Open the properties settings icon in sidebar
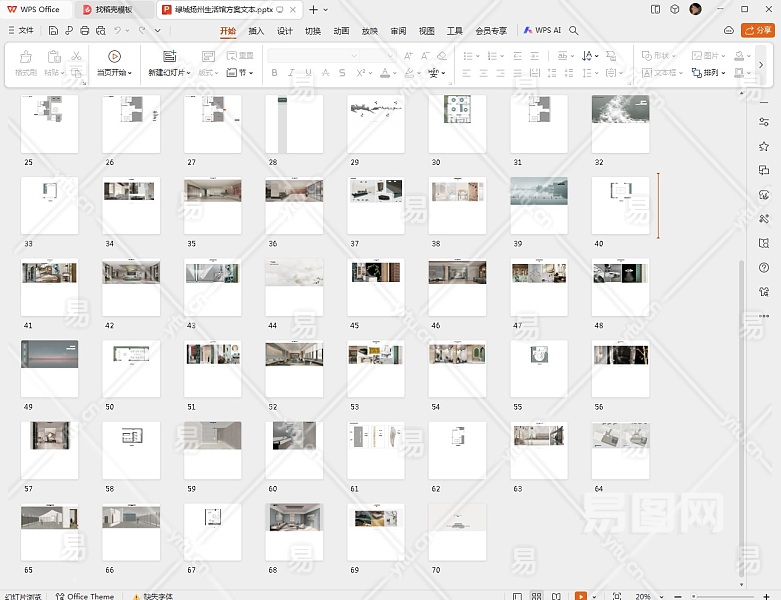Screen dimensions: 781x600 pos(764,122)
